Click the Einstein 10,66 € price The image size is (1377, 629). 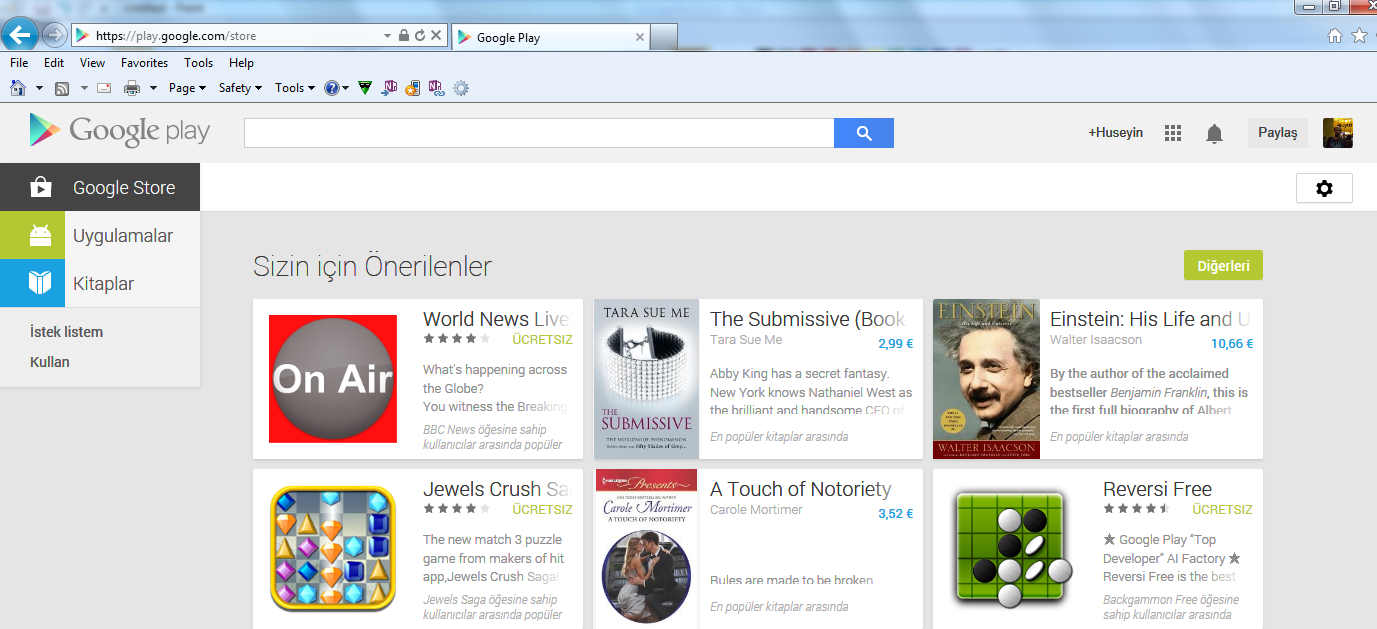(1231, 344)
